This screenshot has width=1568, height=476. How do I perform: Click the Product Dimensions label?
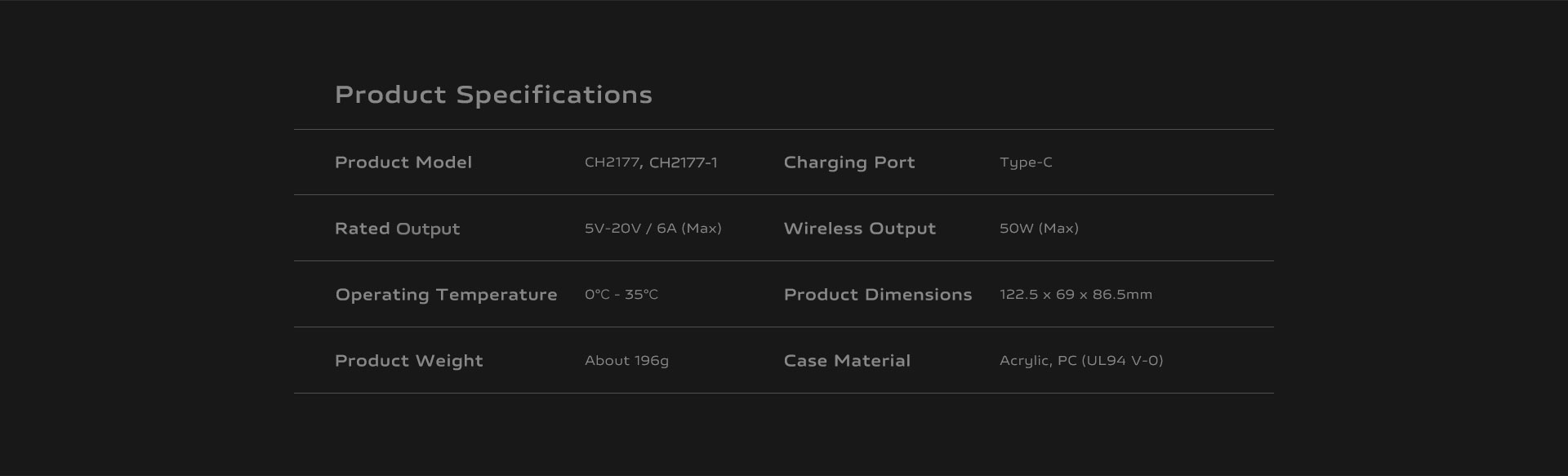pyautogui.click(x=878, y=295)
